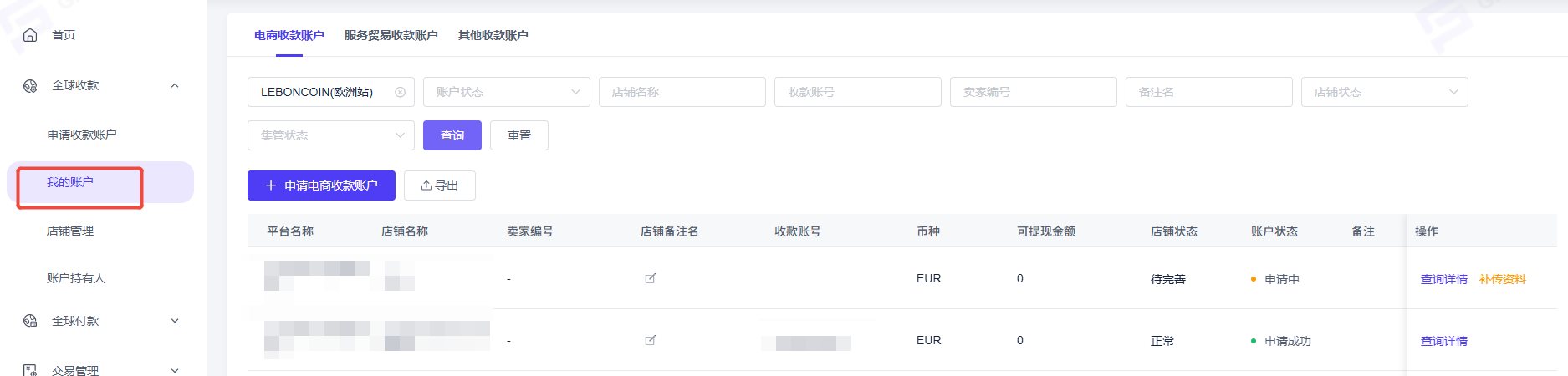The image size is (1568, 376).
Task: Click the 查询 search button
Action: [452, 135]
